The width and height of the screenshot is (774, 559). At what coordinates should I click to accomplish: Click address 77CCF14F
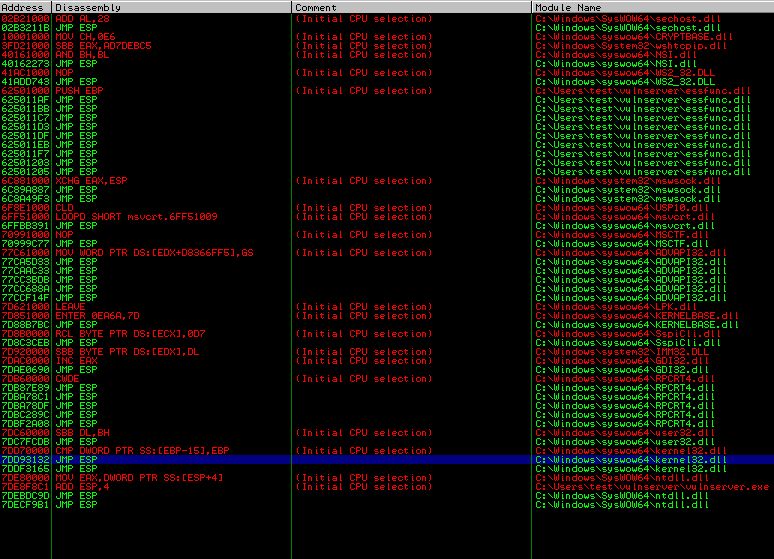pyautogui.click(x=25, y=298)
